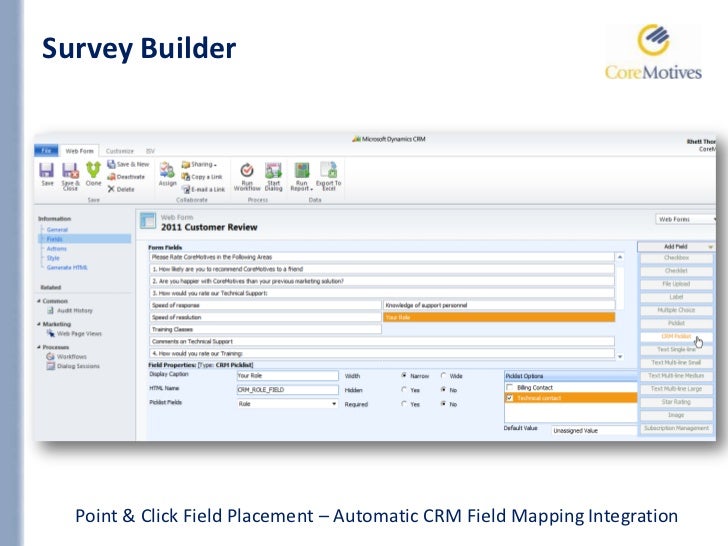
Task: Set Hidden to No
Action: coord(443,390)
